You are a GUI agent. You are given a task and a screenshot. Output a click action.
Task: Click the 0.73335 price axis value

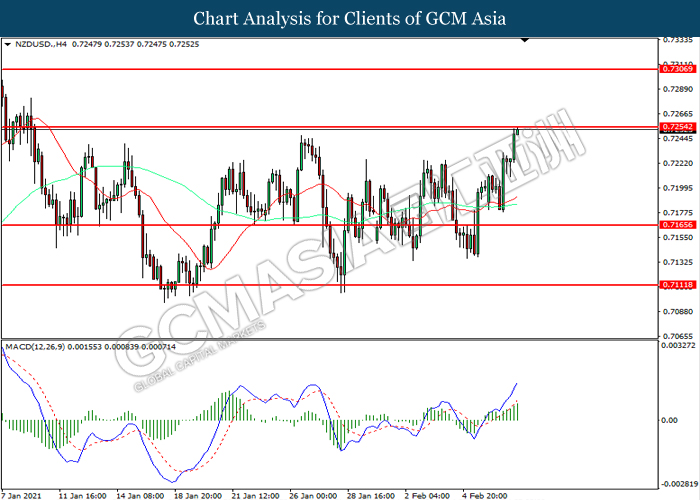[x=677, y=41]
